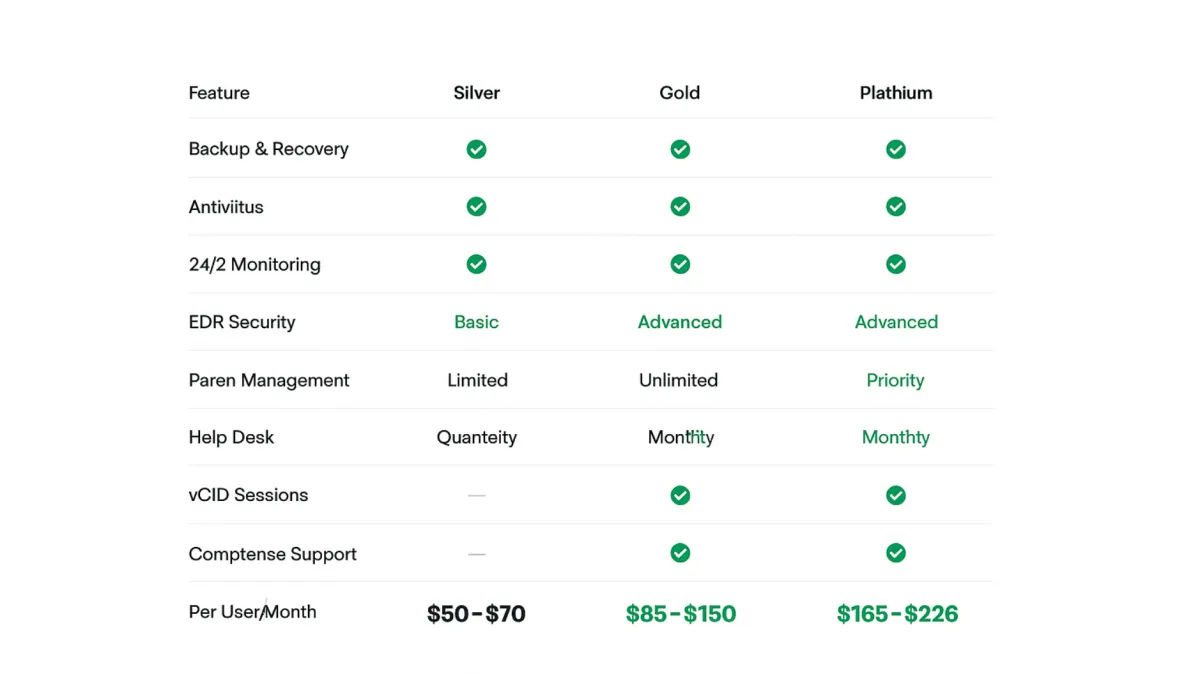Click the EDR Security feature row label

pos(242,322)
